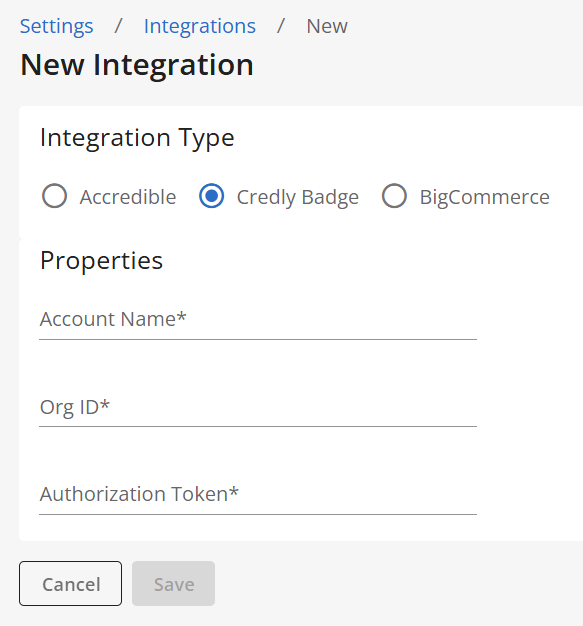Click the slash separator after Settings
The height and width of the screenshot is (626, 583).
[x=118, y=26]
